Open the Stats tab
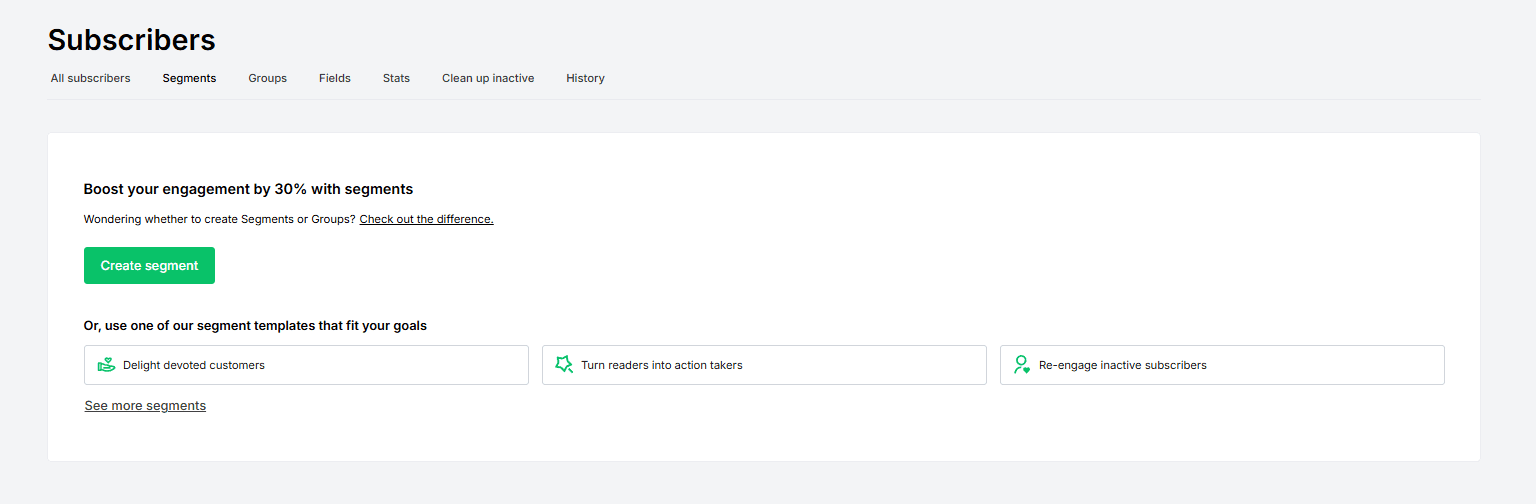This screenshot has height=504, width=1536. coord(396,78)
